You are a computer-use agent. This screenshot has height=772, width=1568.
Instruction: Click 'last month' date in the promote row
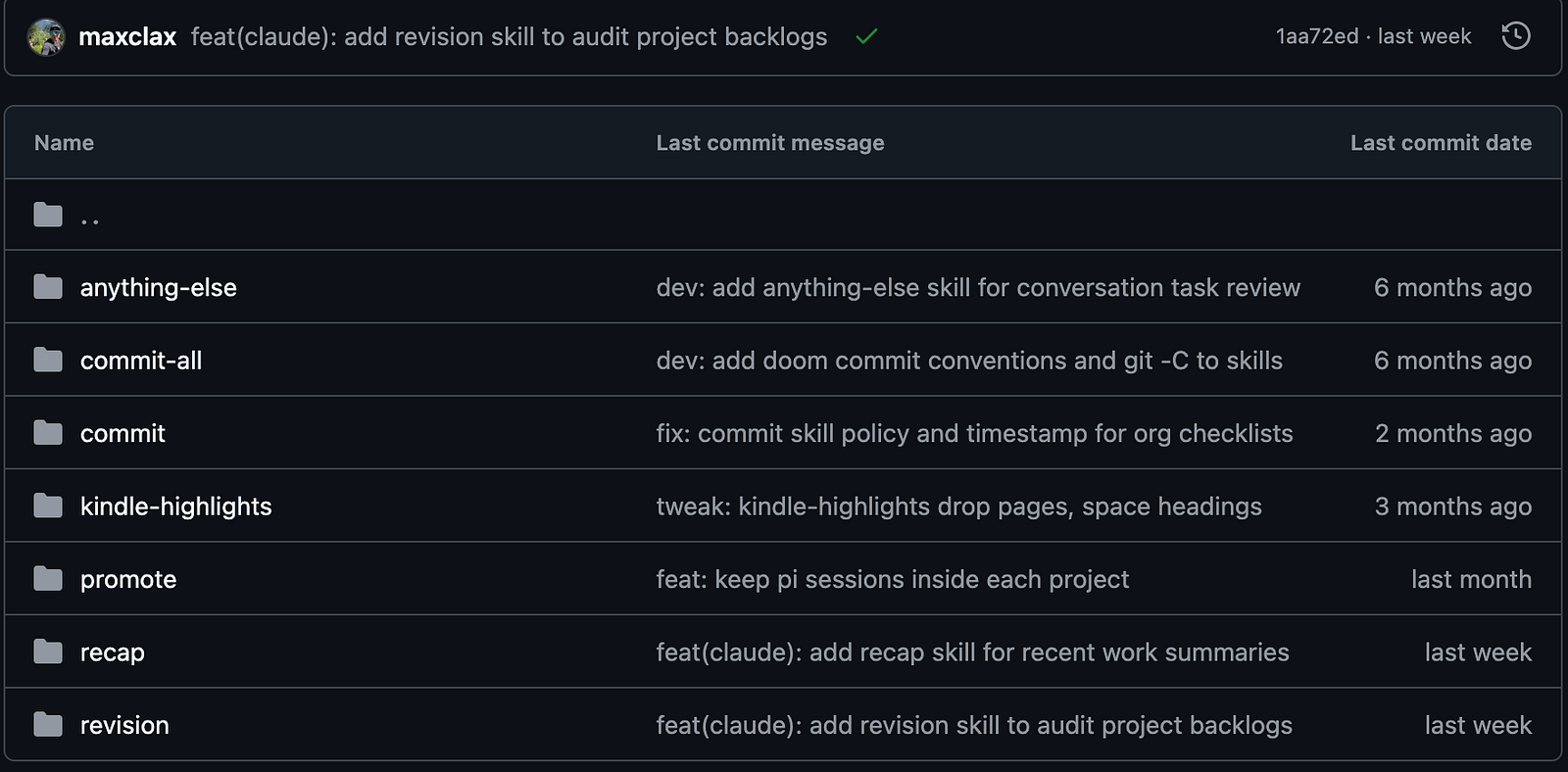[1471, 579]
